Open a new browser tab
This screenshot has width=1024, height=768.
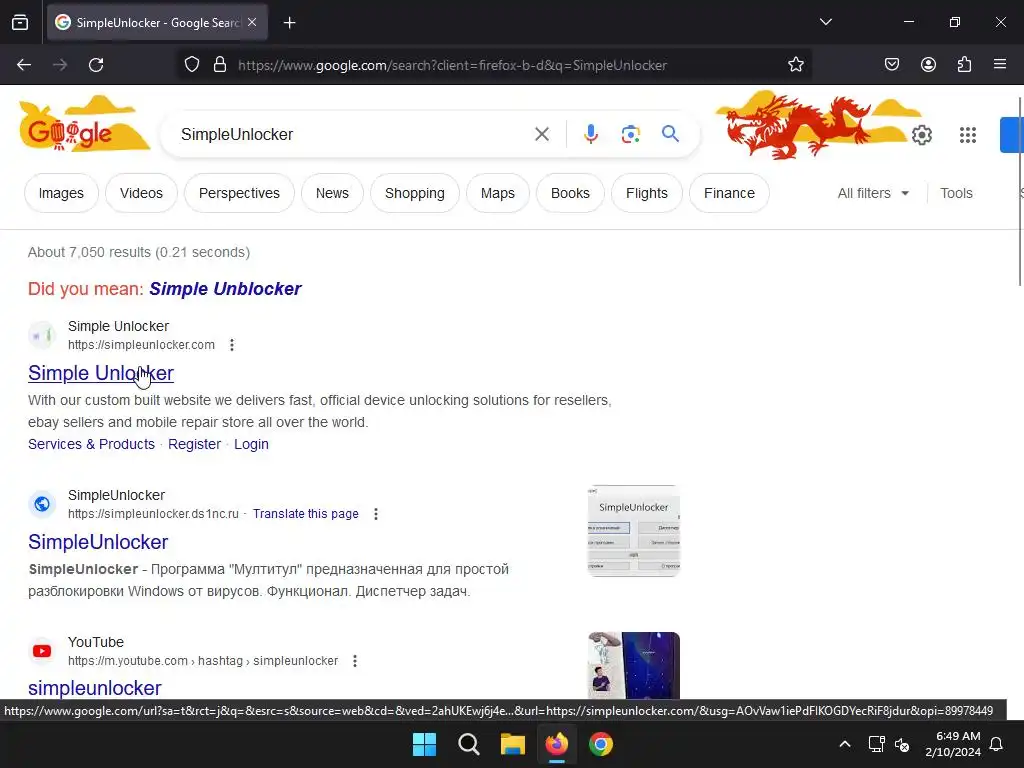coord(289,23)
